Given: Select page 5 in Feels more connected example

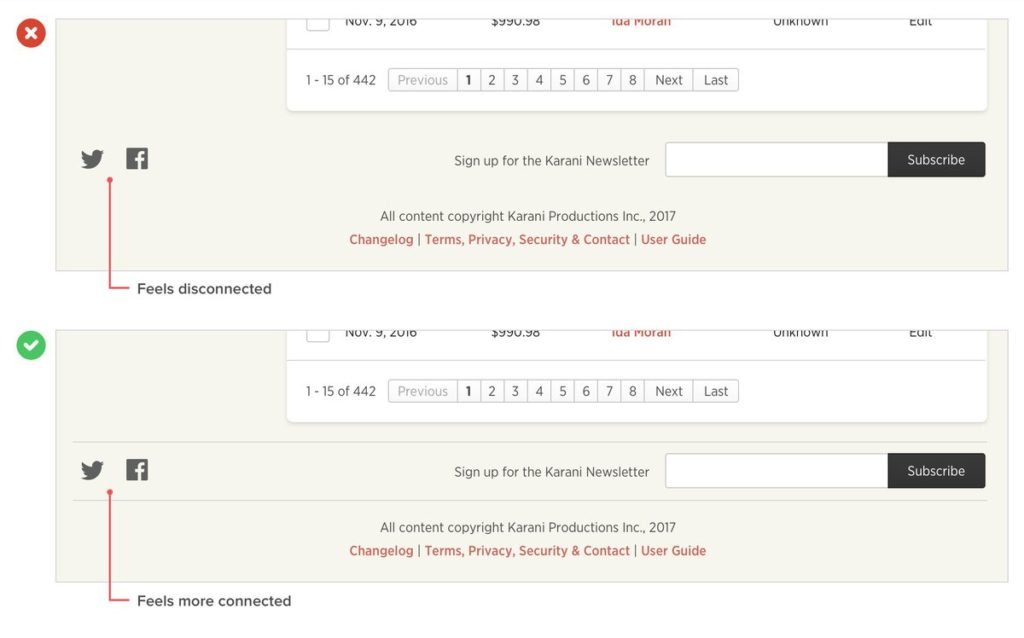Looking at the screenshot, I should tap(562, 391).
